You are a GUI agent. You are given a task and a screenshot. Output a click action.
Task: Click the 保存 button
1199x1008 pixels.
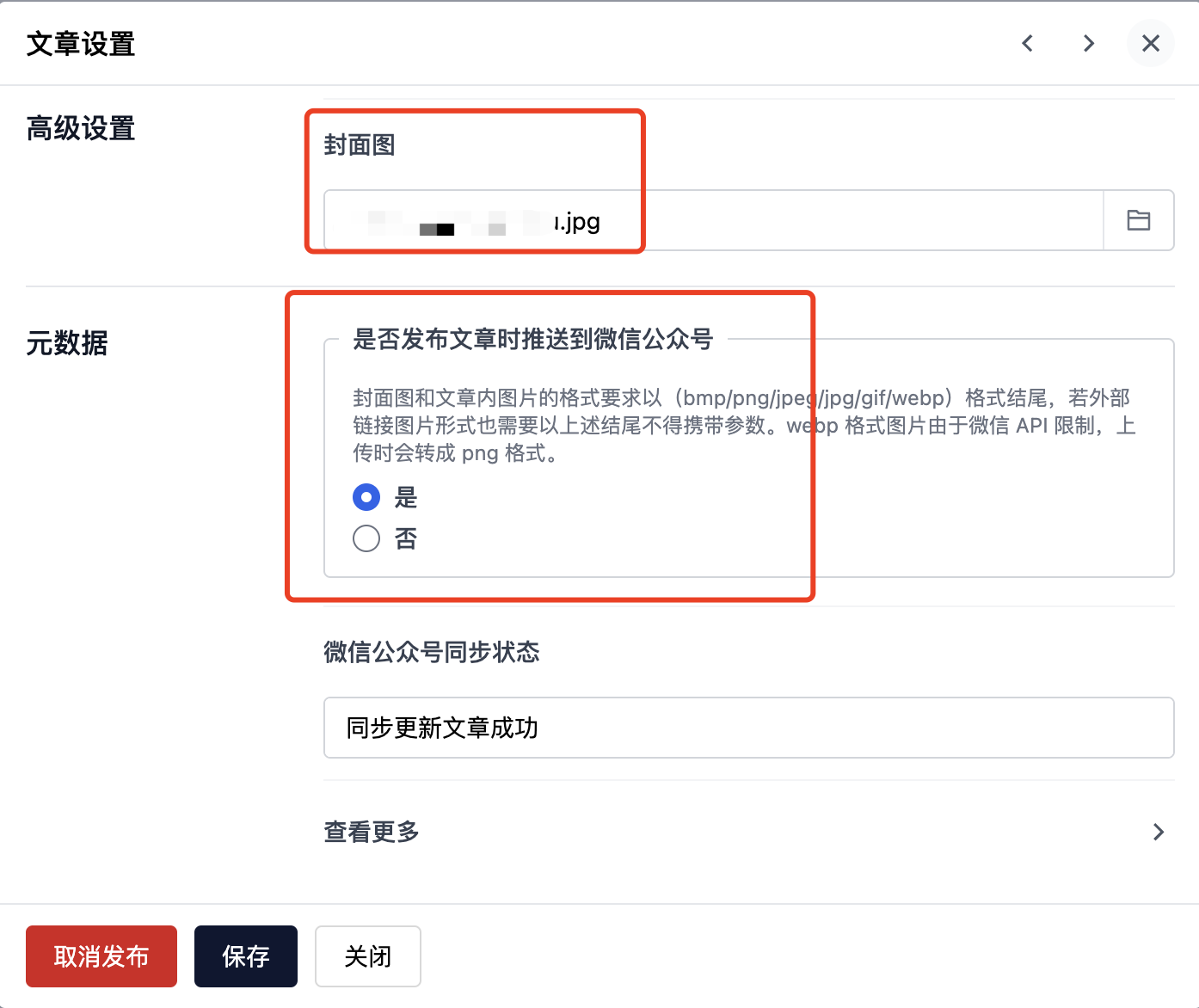tap(246, 956)
